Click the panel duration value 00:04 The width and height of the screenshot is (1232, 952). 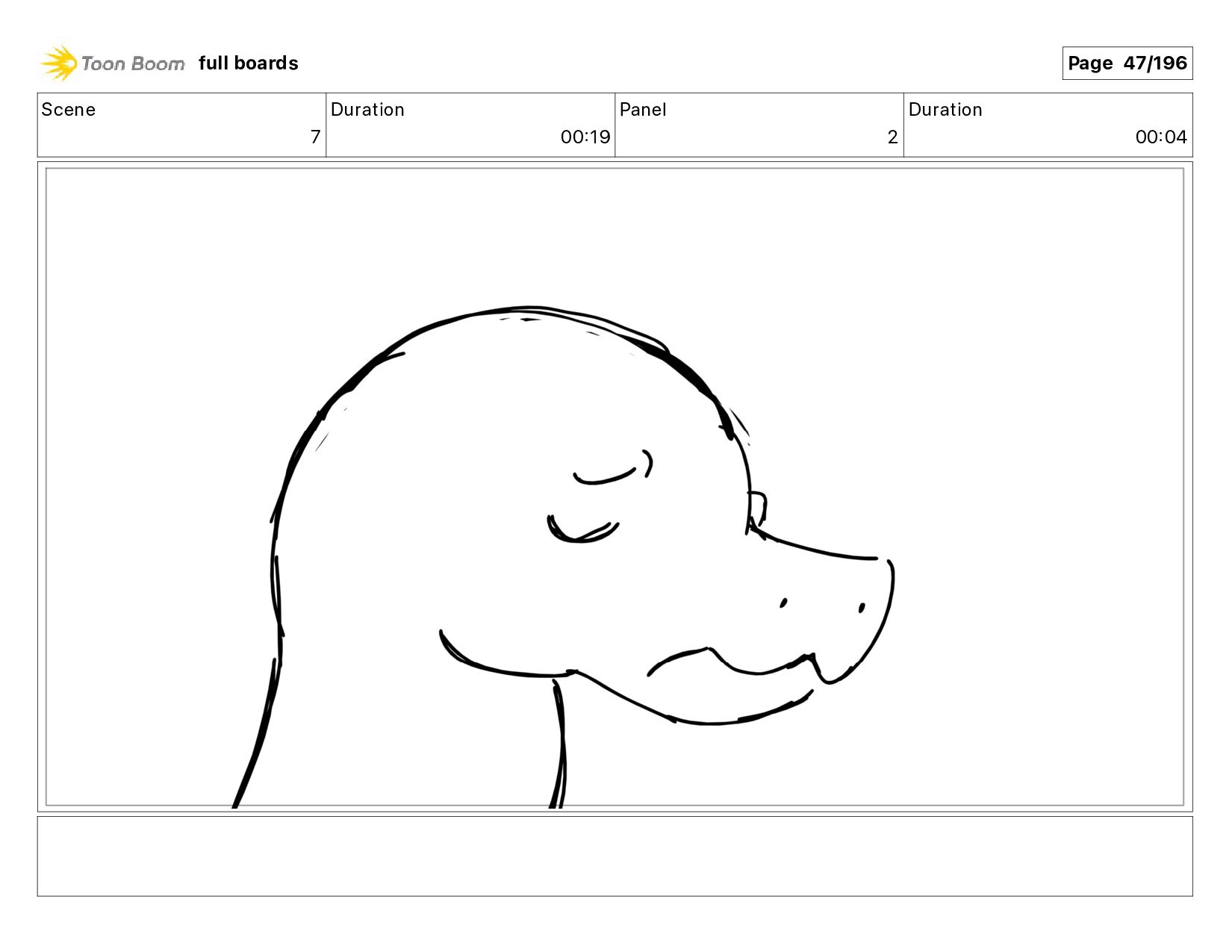pyautogui.click(x=1161, y=137)
